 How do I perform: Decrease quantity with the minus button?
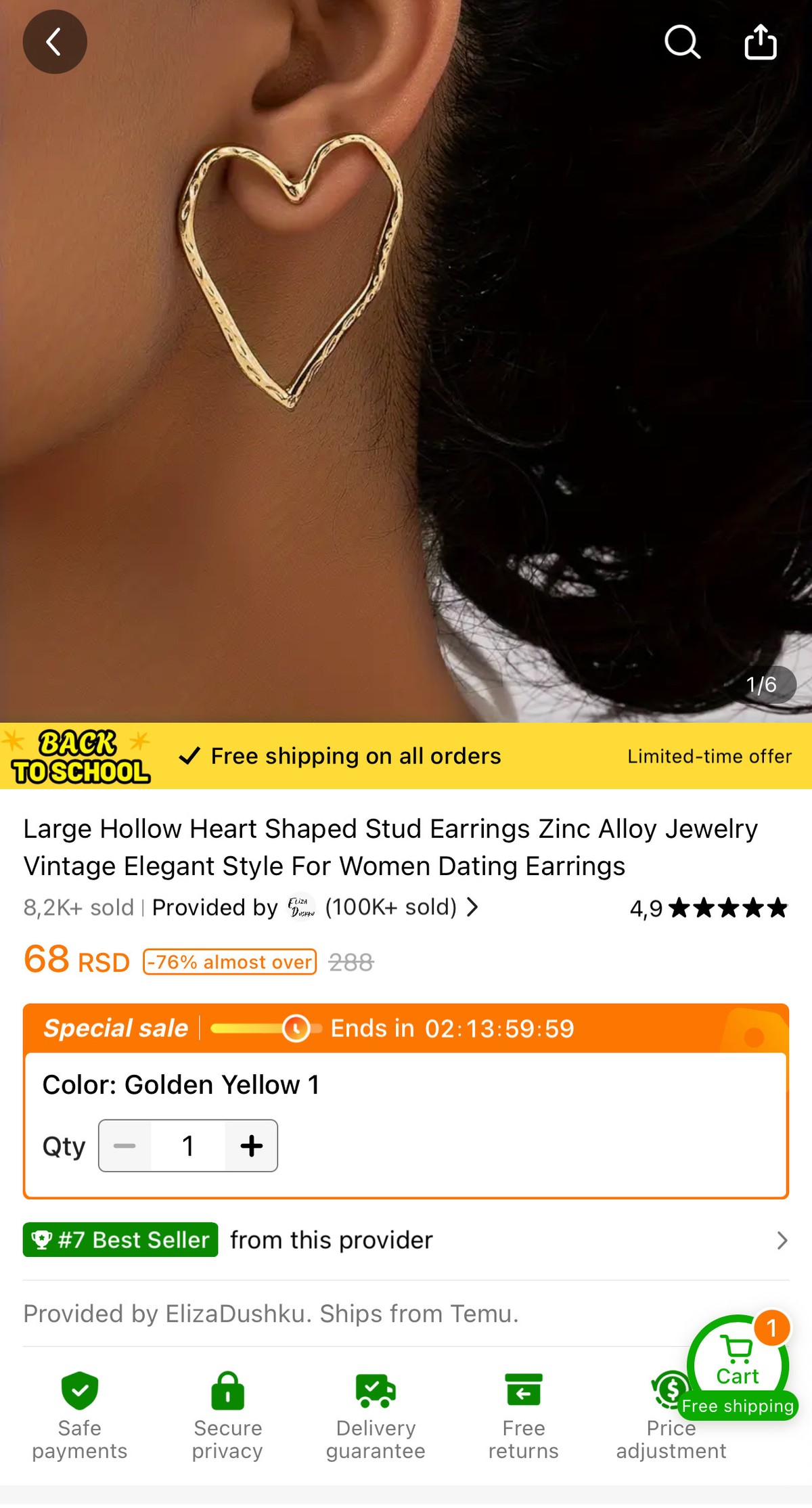(125, 1146)
